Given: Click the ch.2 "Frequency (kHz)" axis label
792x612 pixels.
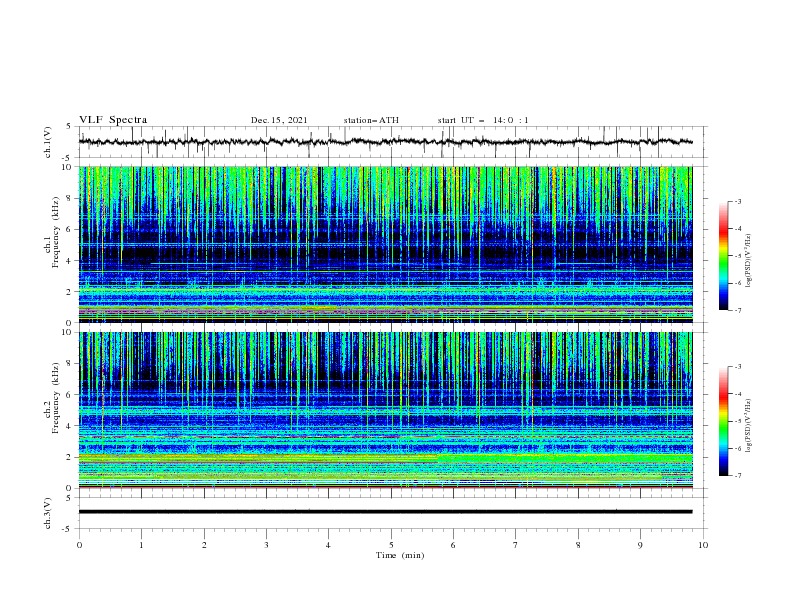Looking at the screenshot, I should pyautogui.click(x=56, y=397).
